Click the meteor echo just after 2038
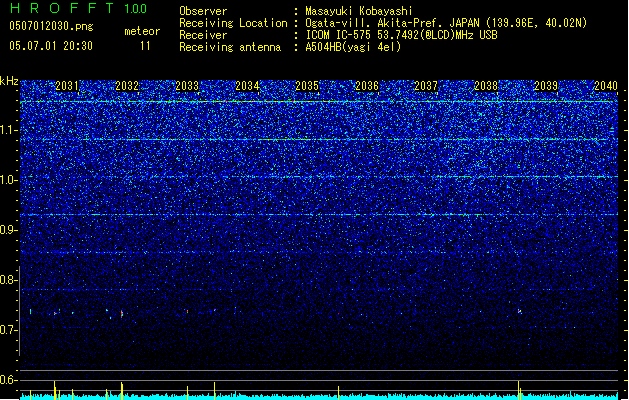This screenshot has width=629, height=400. 519,311
